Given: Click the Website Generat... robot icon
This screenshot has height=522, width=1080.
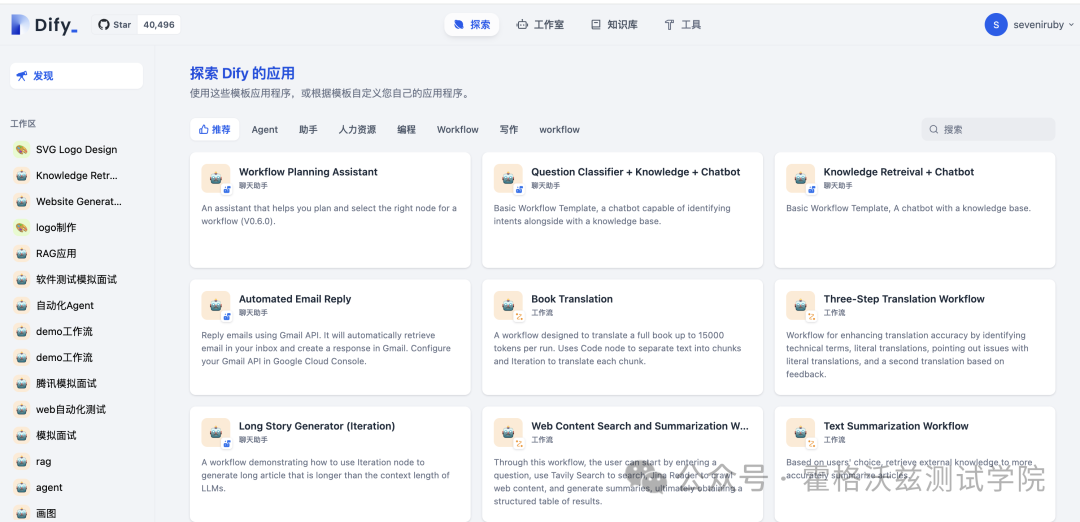Looking at the screenshot, I should [21, 202].
